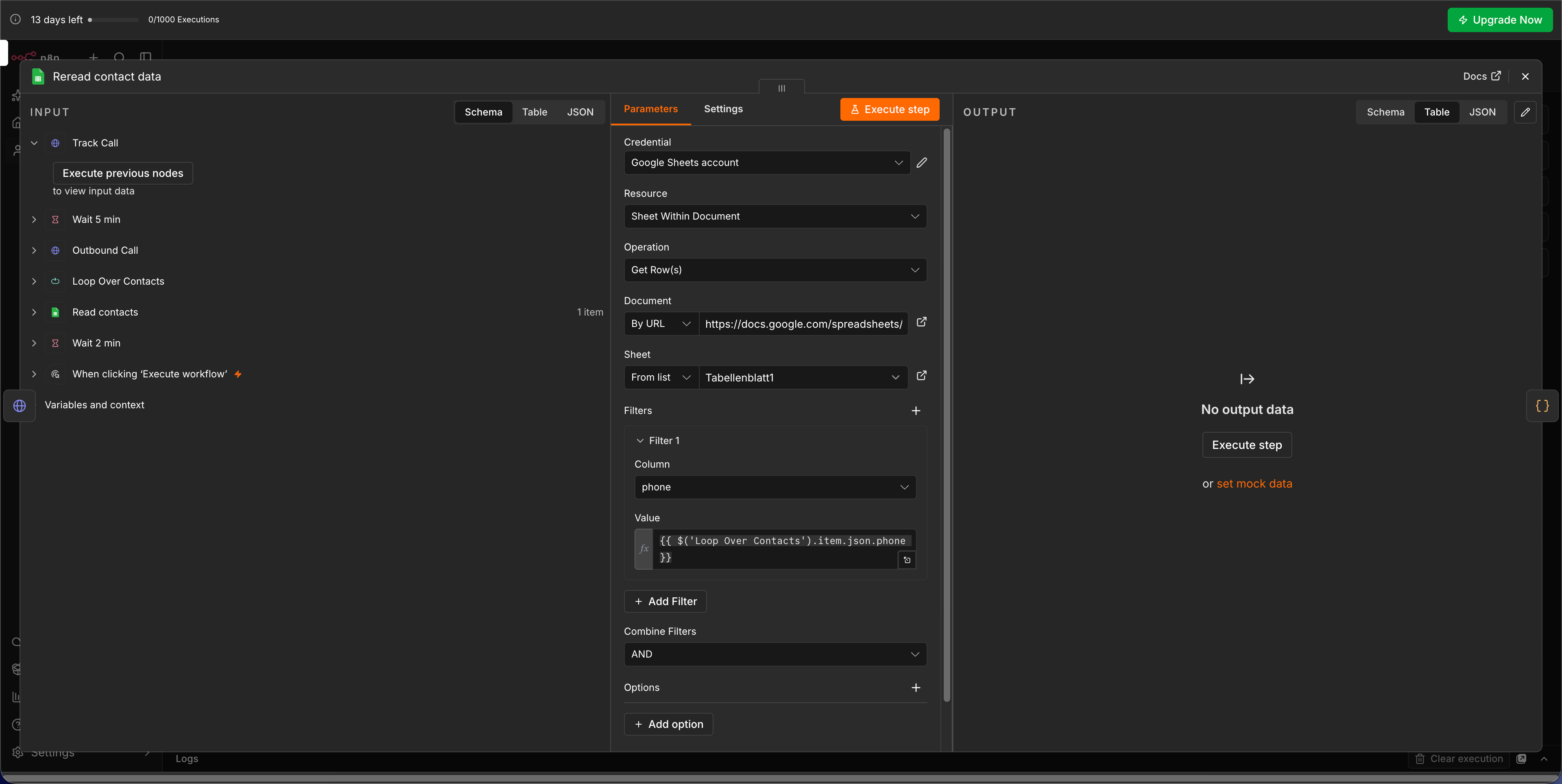Open the Credential dropdown
Screen dimensions: 1562x784
[x=767, y=163]
